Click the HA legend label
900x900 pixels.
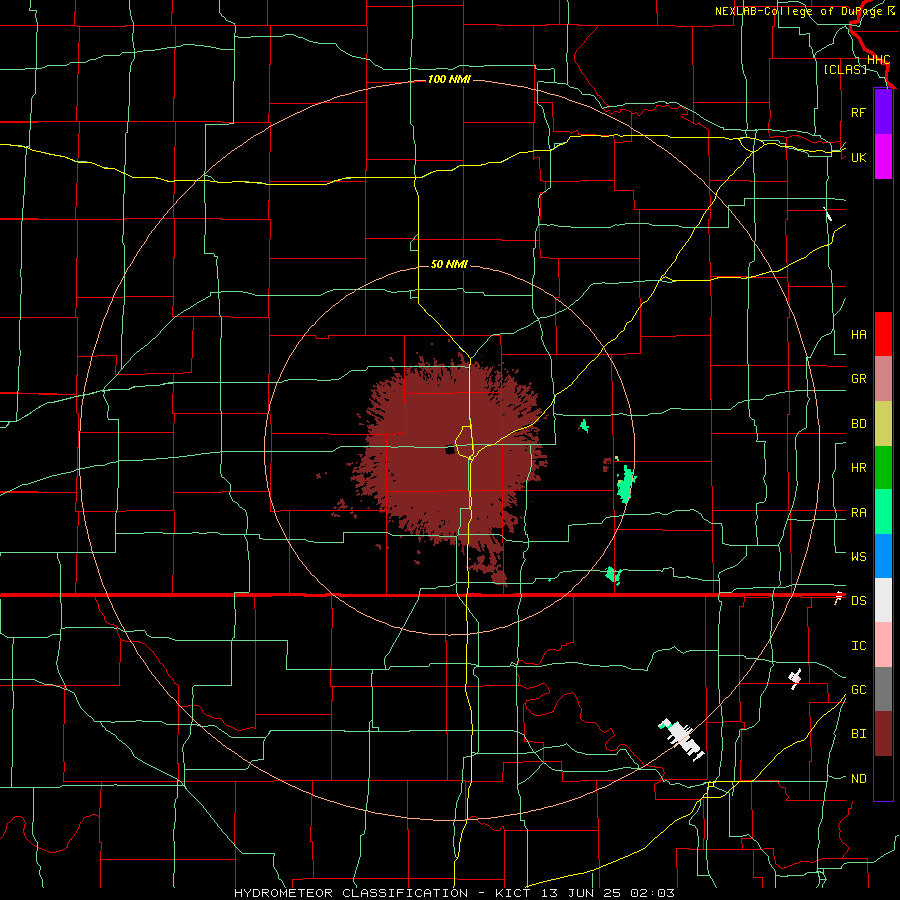click(858, 334)
